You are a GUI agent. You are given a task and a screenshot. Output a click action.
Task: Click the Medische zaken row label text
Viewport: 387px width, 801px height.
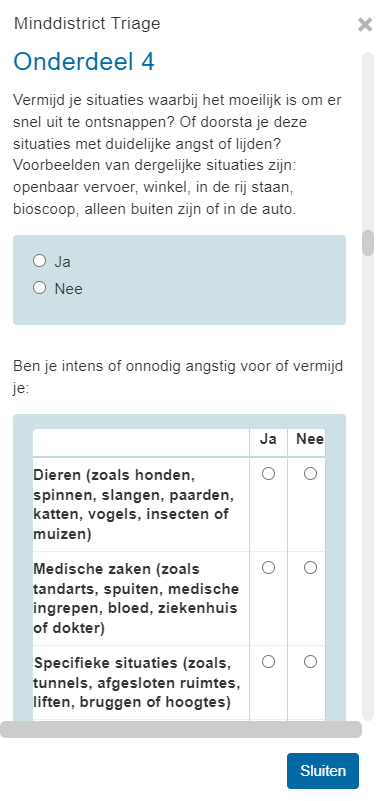tap(136, 598)
